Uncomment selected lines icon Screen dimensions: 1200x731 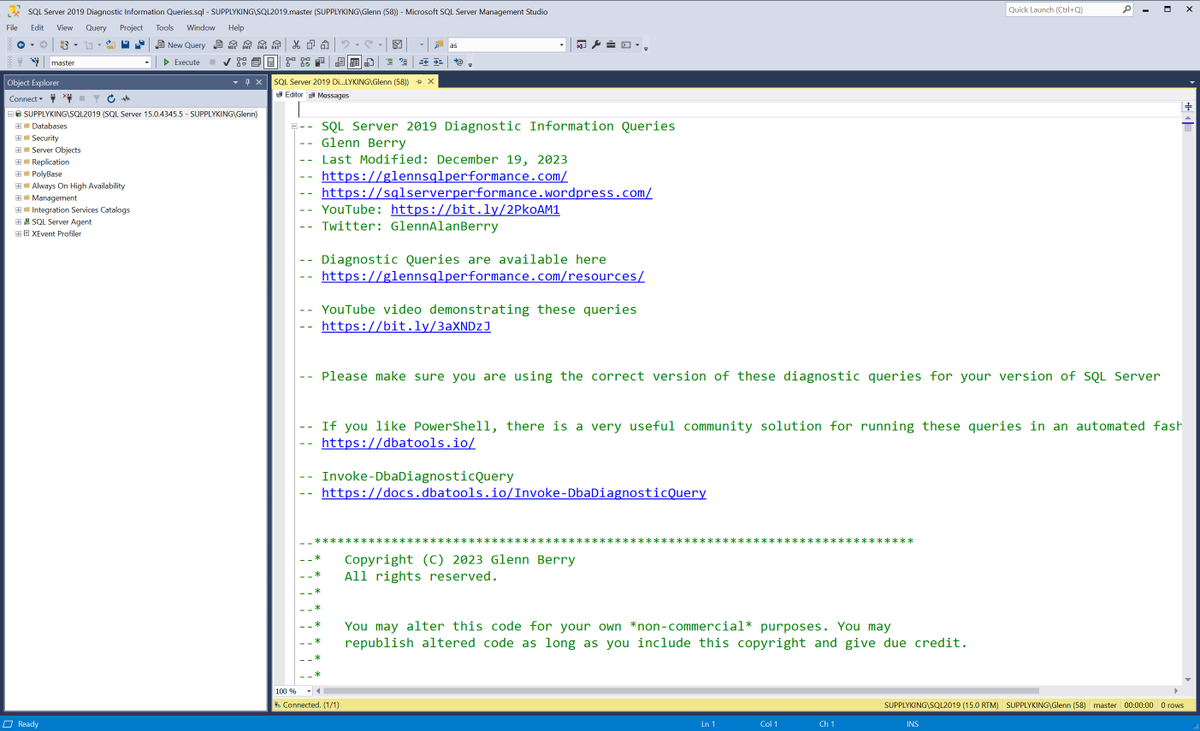click(x=403, y=62)
